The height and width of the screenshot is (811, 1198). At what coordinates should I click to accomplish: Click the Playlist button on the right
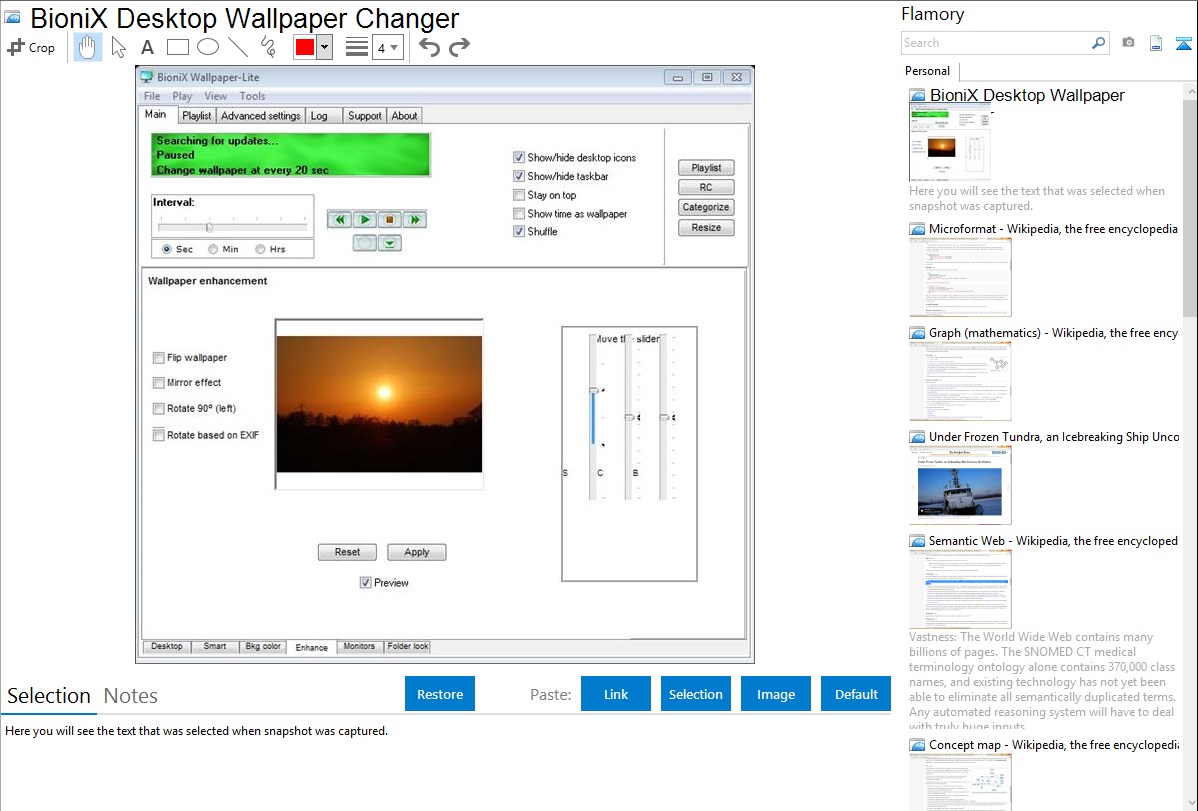click(x=706, y=167)
